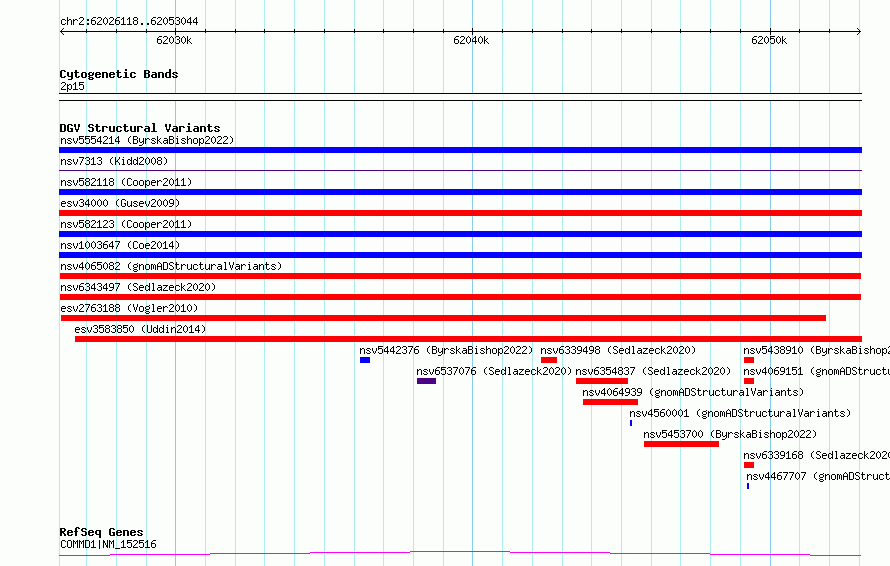Click the ruler's left end arrow
Image resolution: width=890 pixels, height=566 pixels.
(x=62, y=32)
